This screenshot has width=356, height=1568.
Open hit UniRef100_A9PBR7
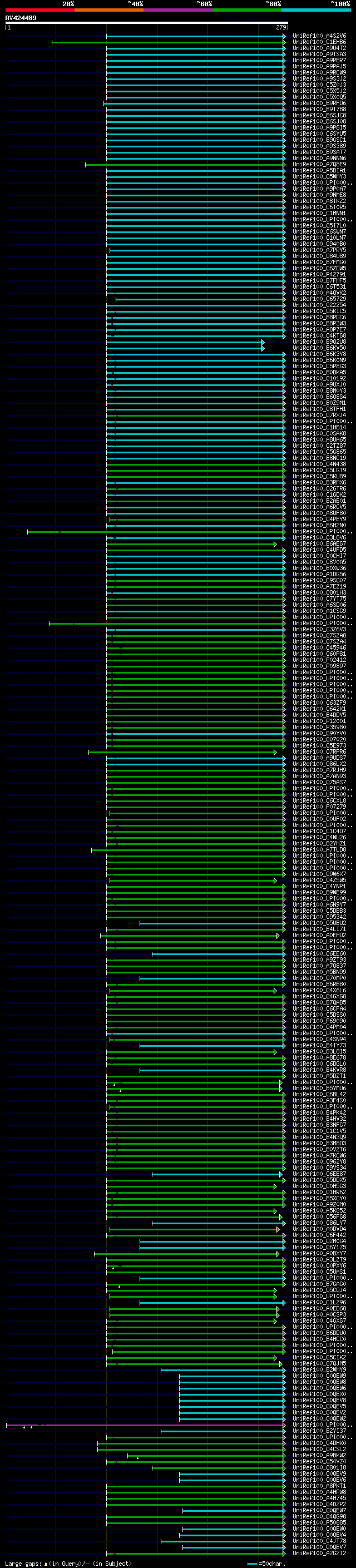[319, 61]
